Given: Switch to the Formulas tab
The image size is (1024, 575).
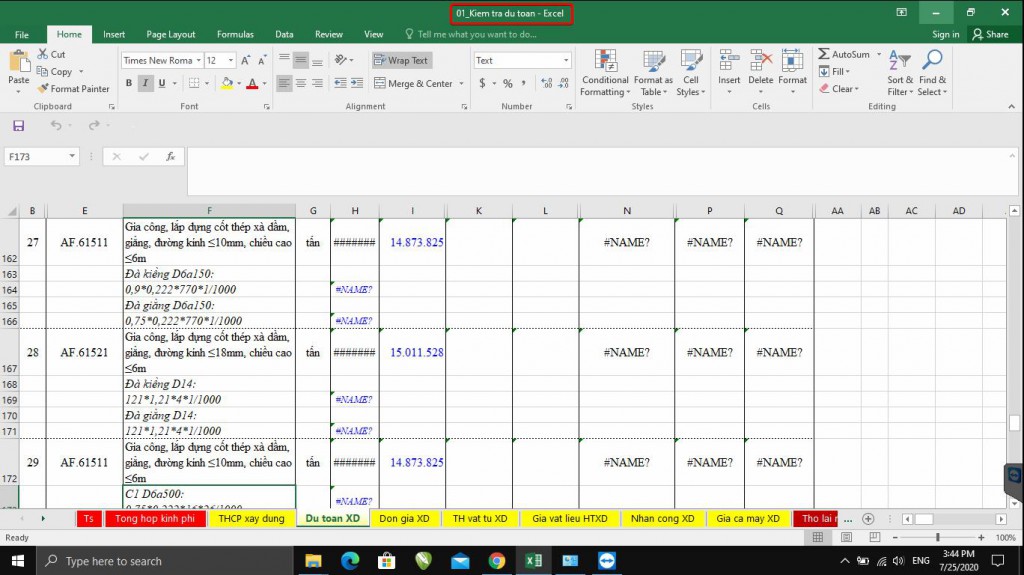Looking at the screenshot, I should click(235, 35).
